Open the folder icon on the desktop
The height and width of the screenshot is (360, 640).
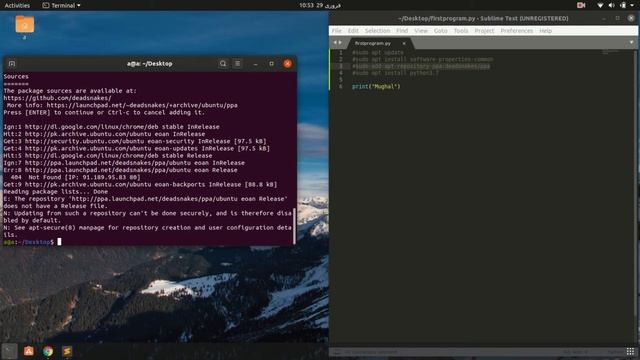click(24, 24)
